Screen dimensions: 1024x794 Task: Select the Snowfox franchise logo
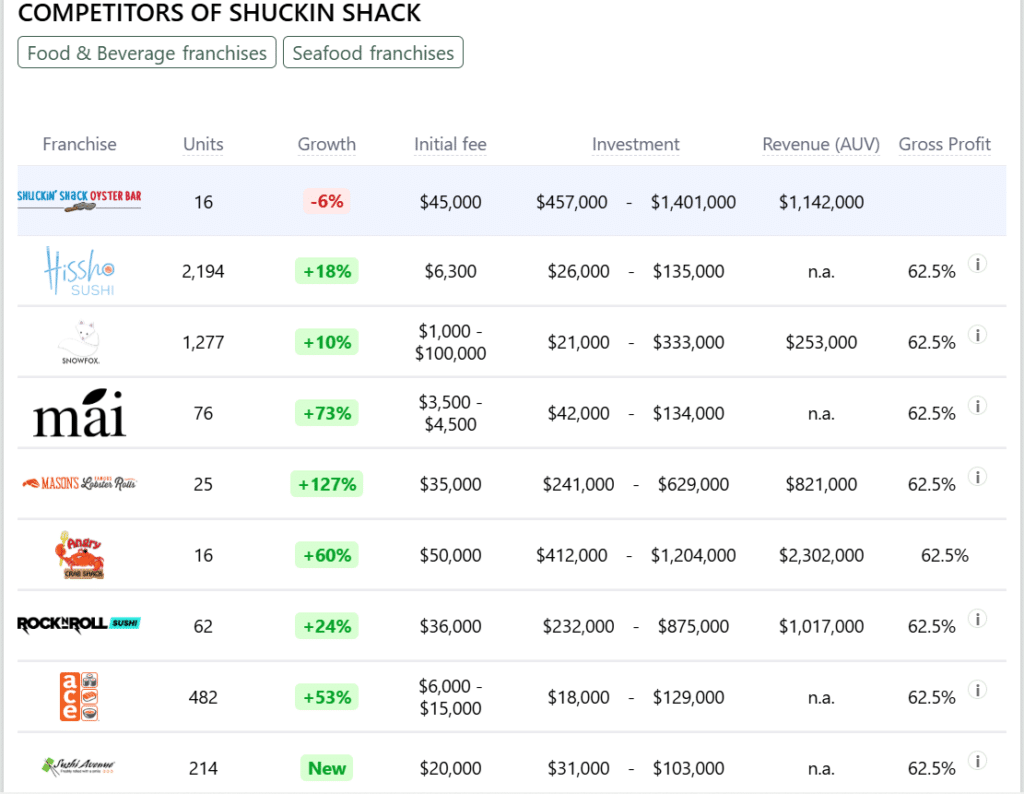80,342
